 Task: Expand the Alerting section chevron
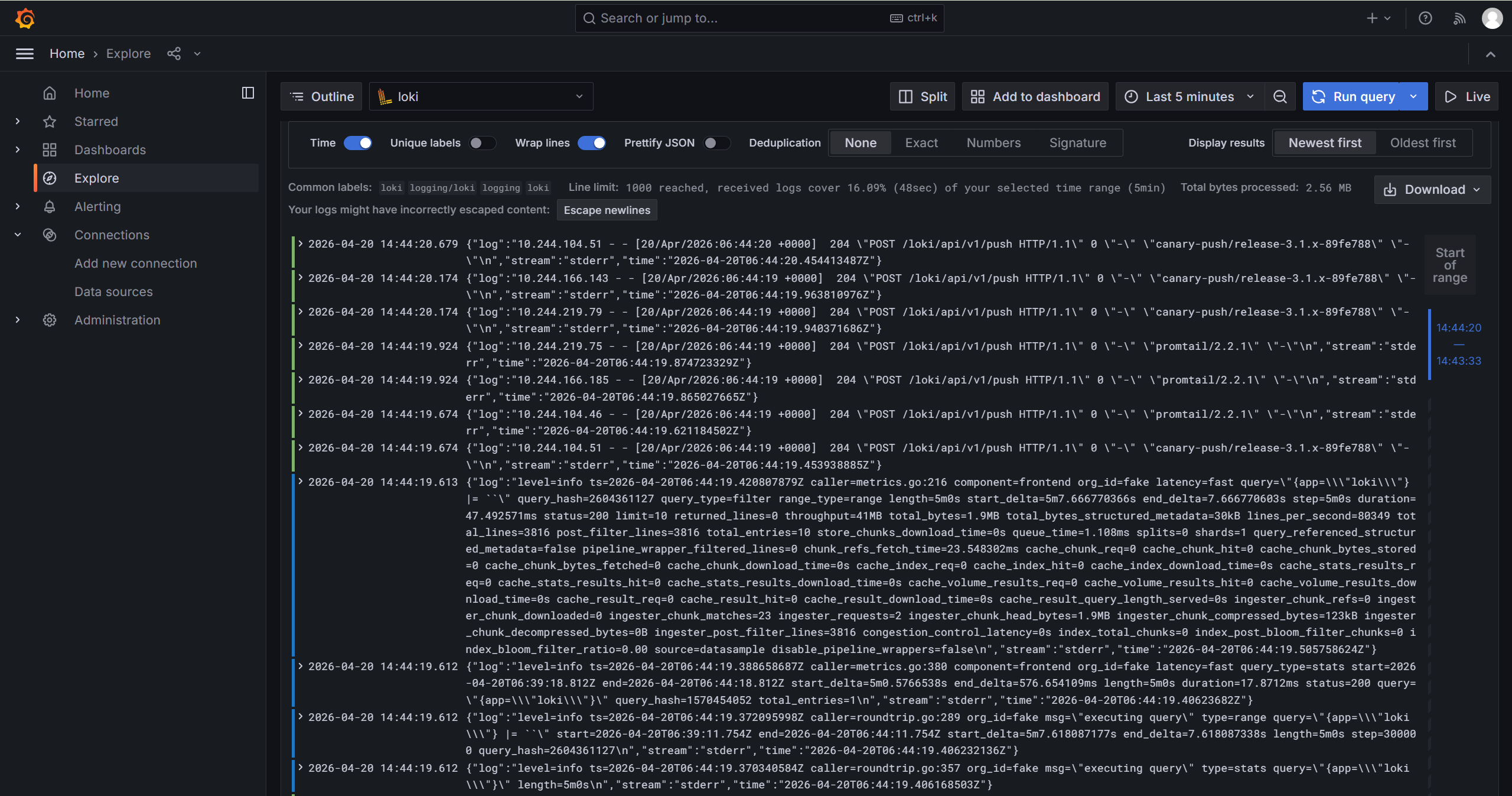18,206
